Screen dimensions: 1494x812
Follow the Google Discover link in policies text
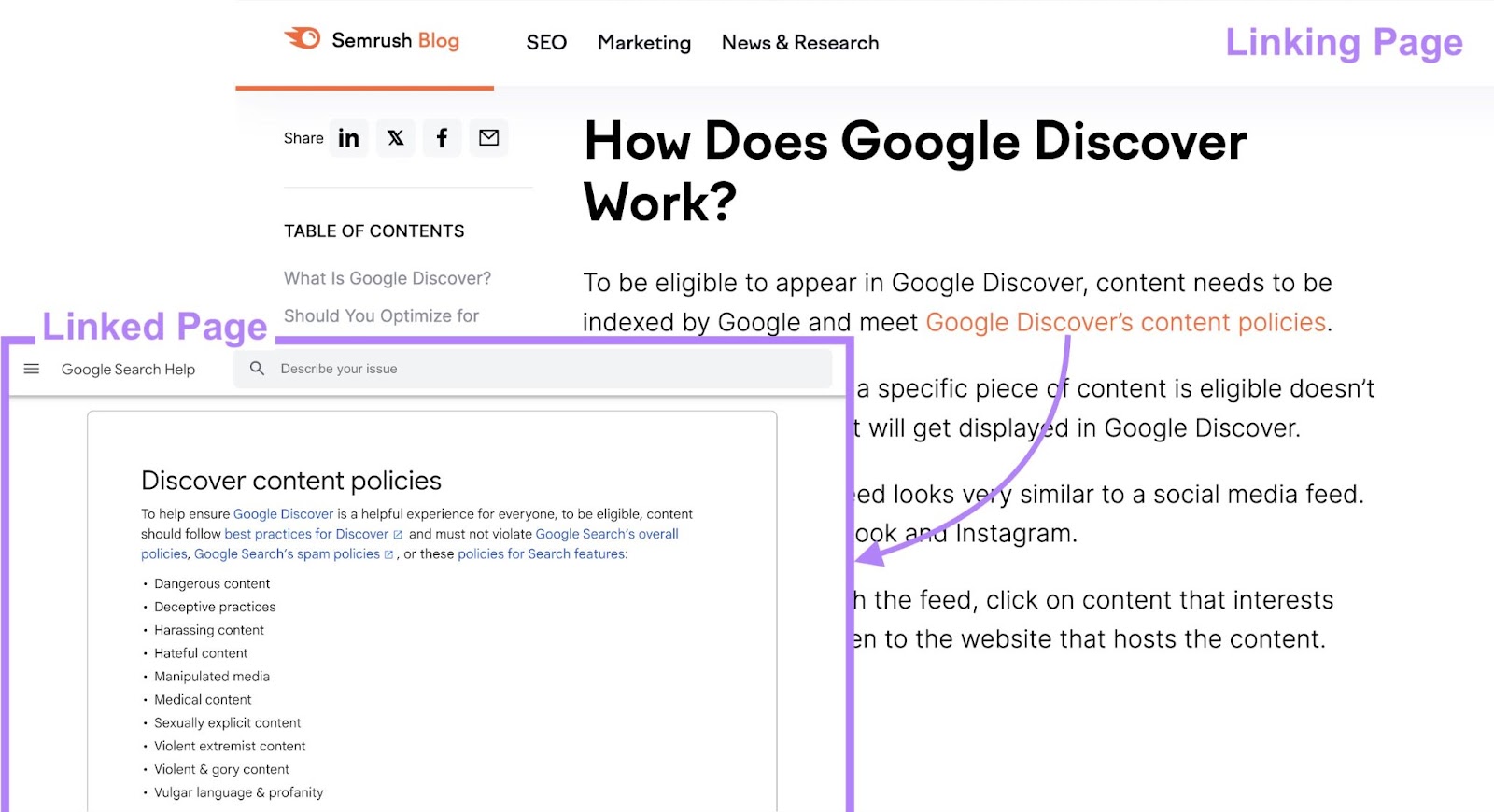283,514
